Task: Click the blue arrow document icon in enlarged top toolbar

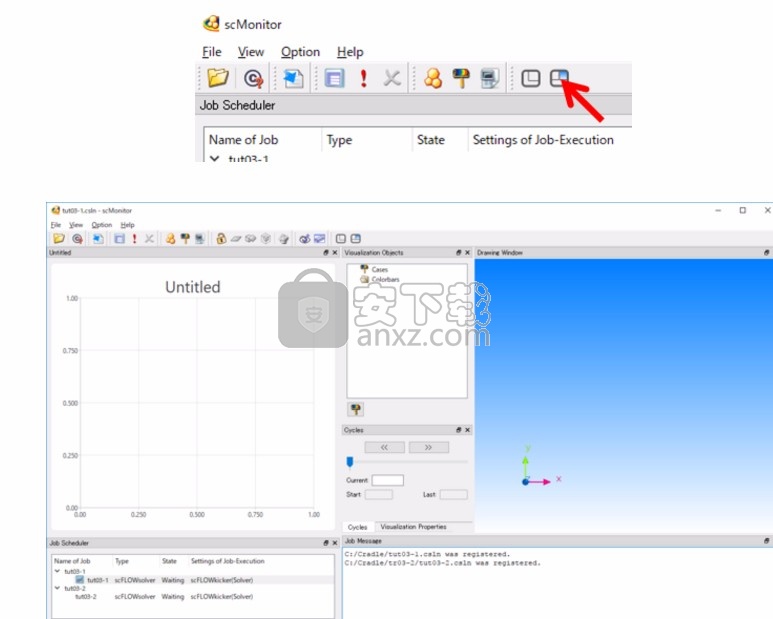Action: (x=293, y=78)
